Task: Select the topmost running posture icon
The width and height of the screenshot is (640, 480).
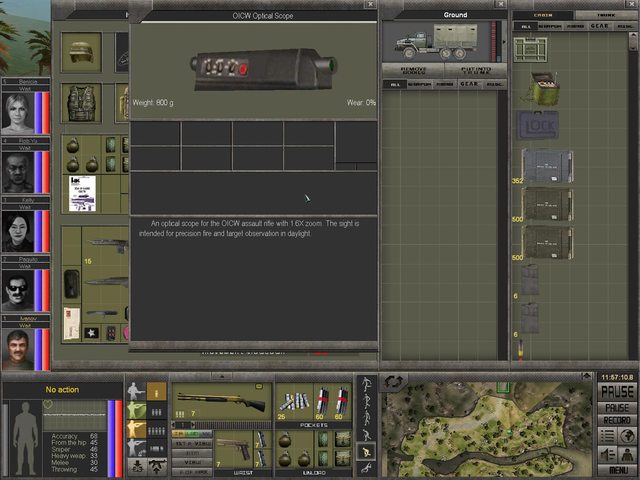Action: pos(367,384)
